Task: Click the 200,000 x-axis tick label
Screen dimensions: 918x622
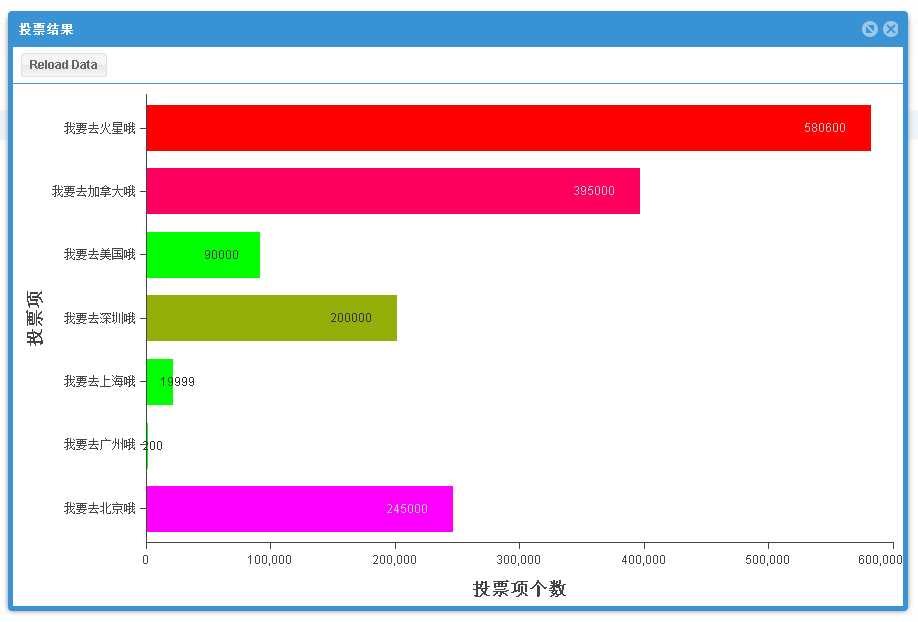Action: 395,560
